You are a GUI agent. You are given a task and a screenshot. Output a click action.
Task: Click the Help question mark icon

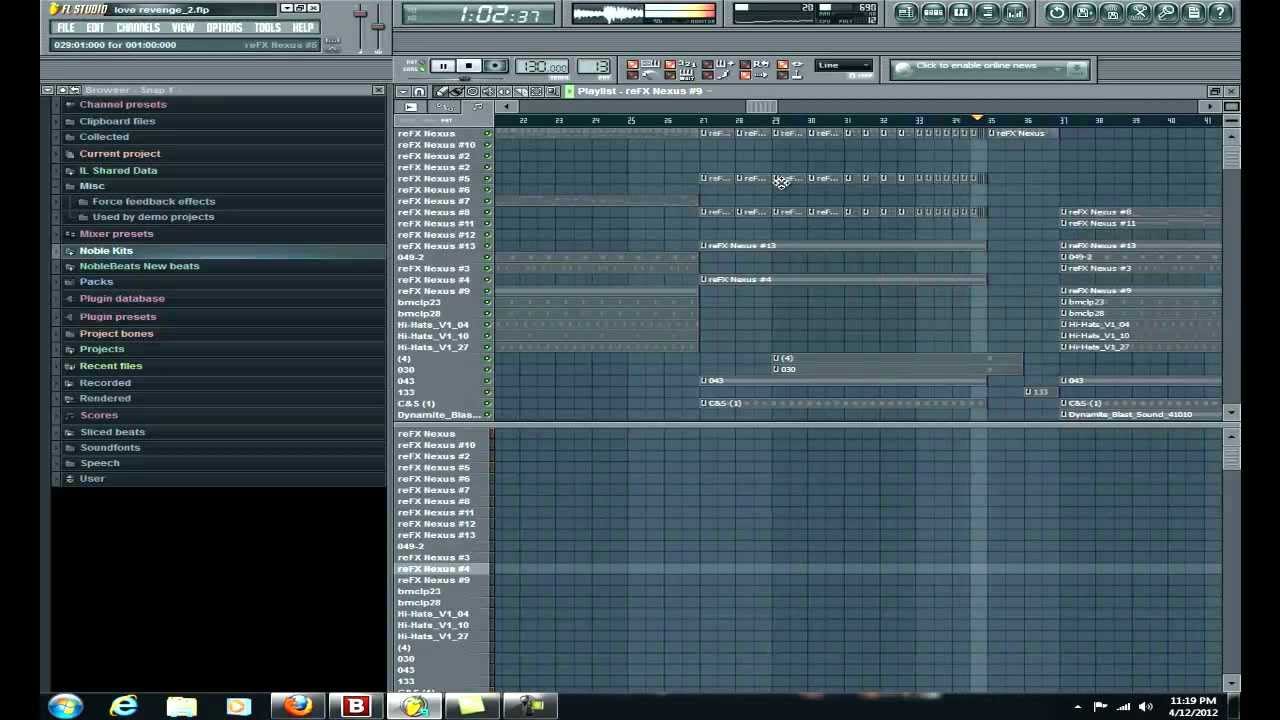pos(1219,13)
